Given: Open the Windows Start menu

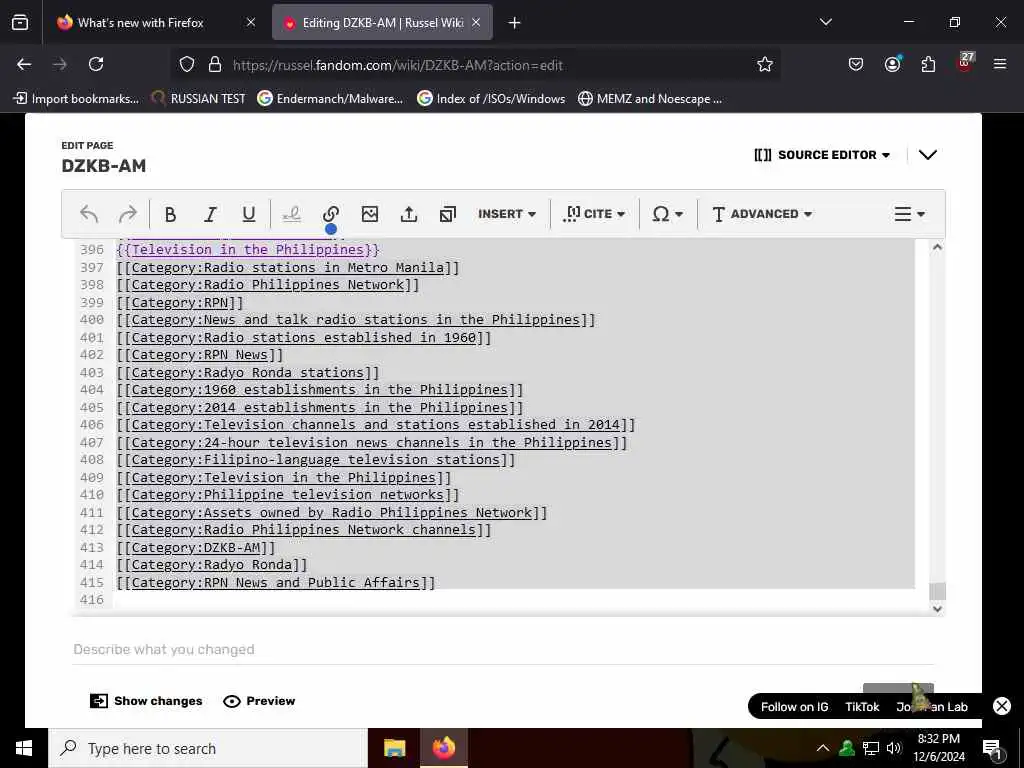Looking at the screenshot, I should tap(24, 748).
